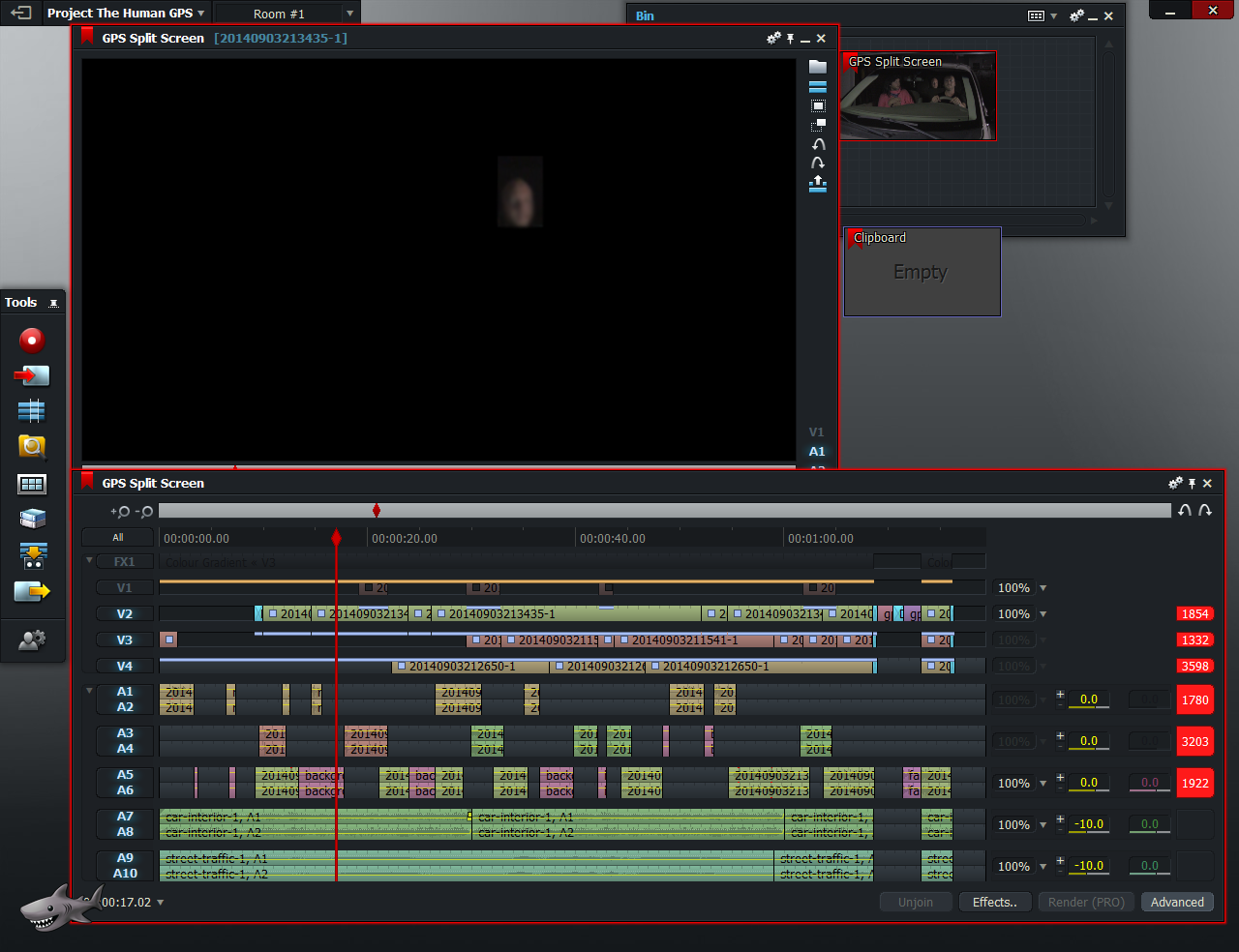
Task: Click the Effects.. button
Action: 995,903
